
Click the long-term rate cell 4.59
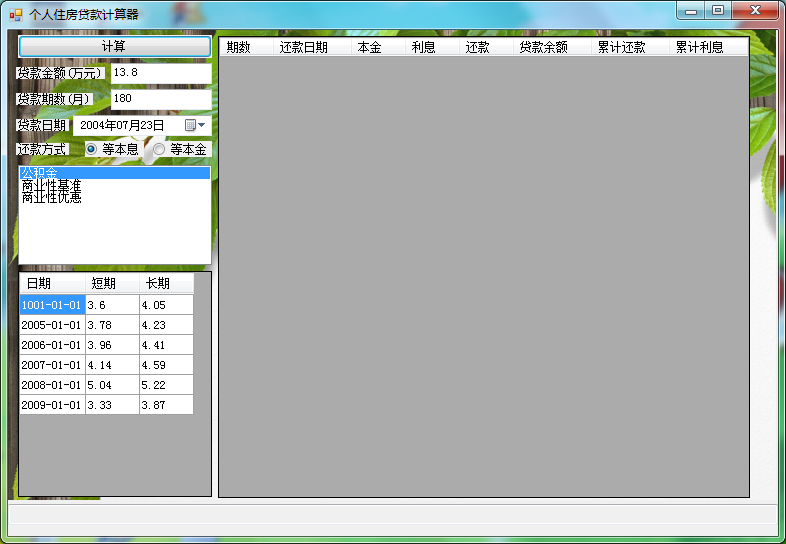pyautogui.click(x=166, y=365)
